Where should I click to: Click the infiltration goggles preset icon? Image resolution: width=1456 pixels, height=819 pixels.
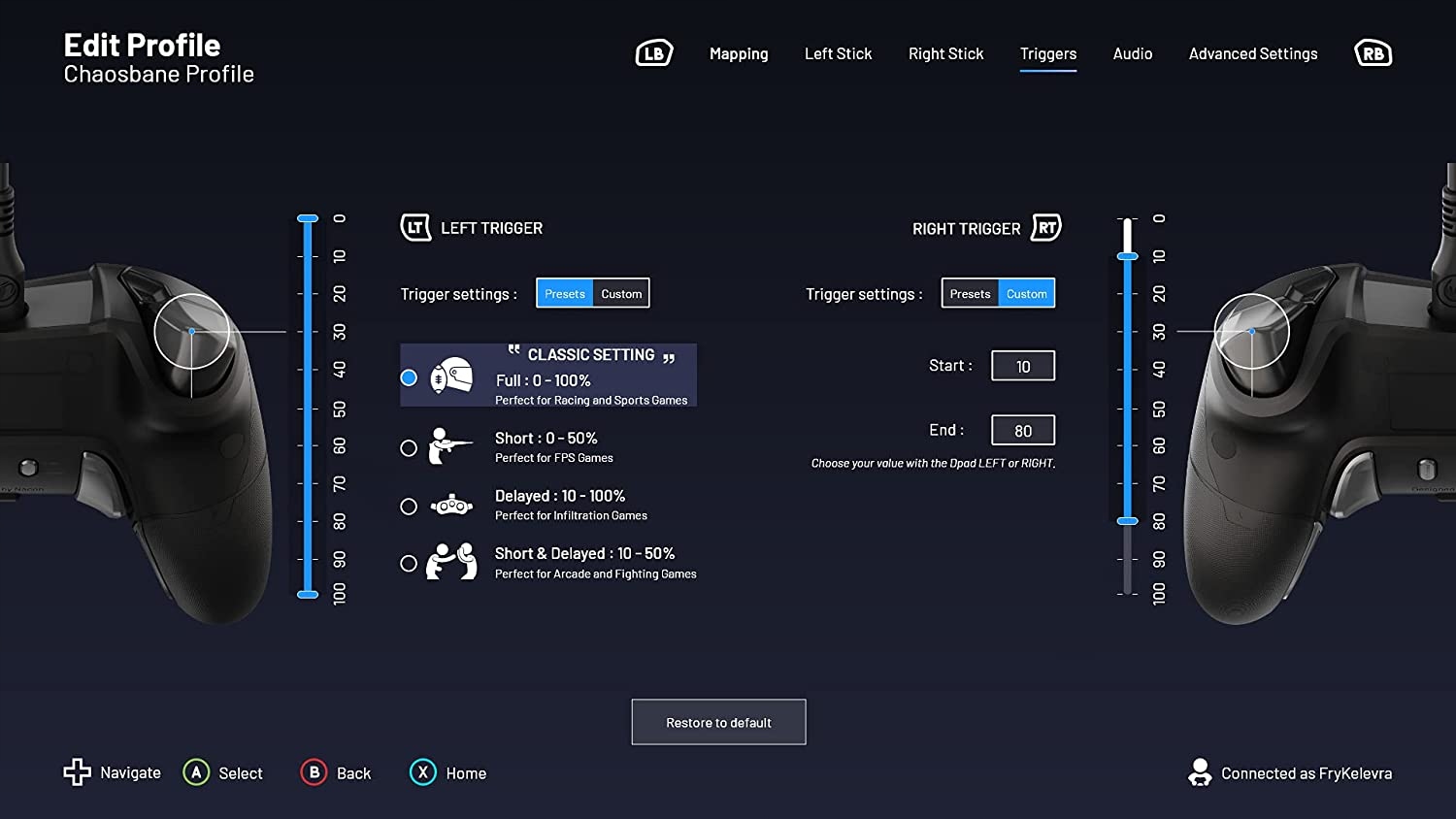[x=450, y=506]
